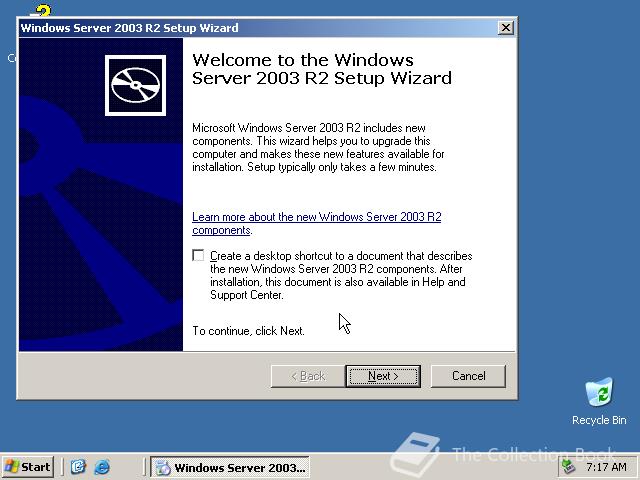Click the Next button to continue setup
The height and width of the screenshot is (480, 640).
[x=383, y=376]
